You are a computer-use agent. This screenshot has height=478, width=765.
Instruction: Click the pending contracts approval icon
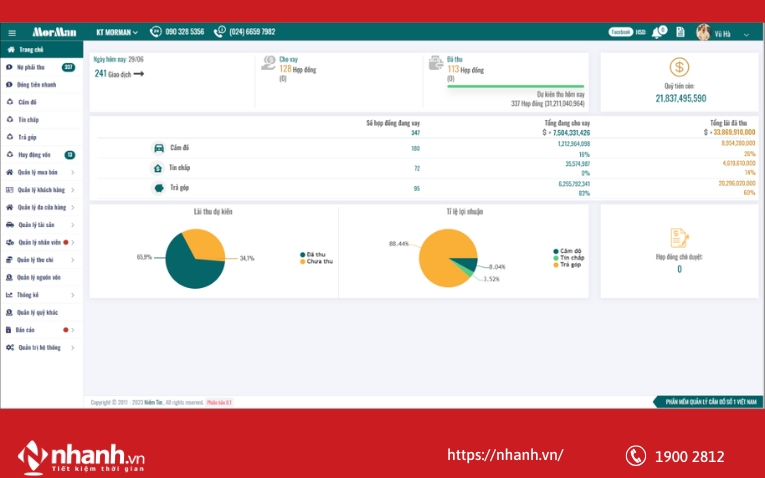point(680,237)
